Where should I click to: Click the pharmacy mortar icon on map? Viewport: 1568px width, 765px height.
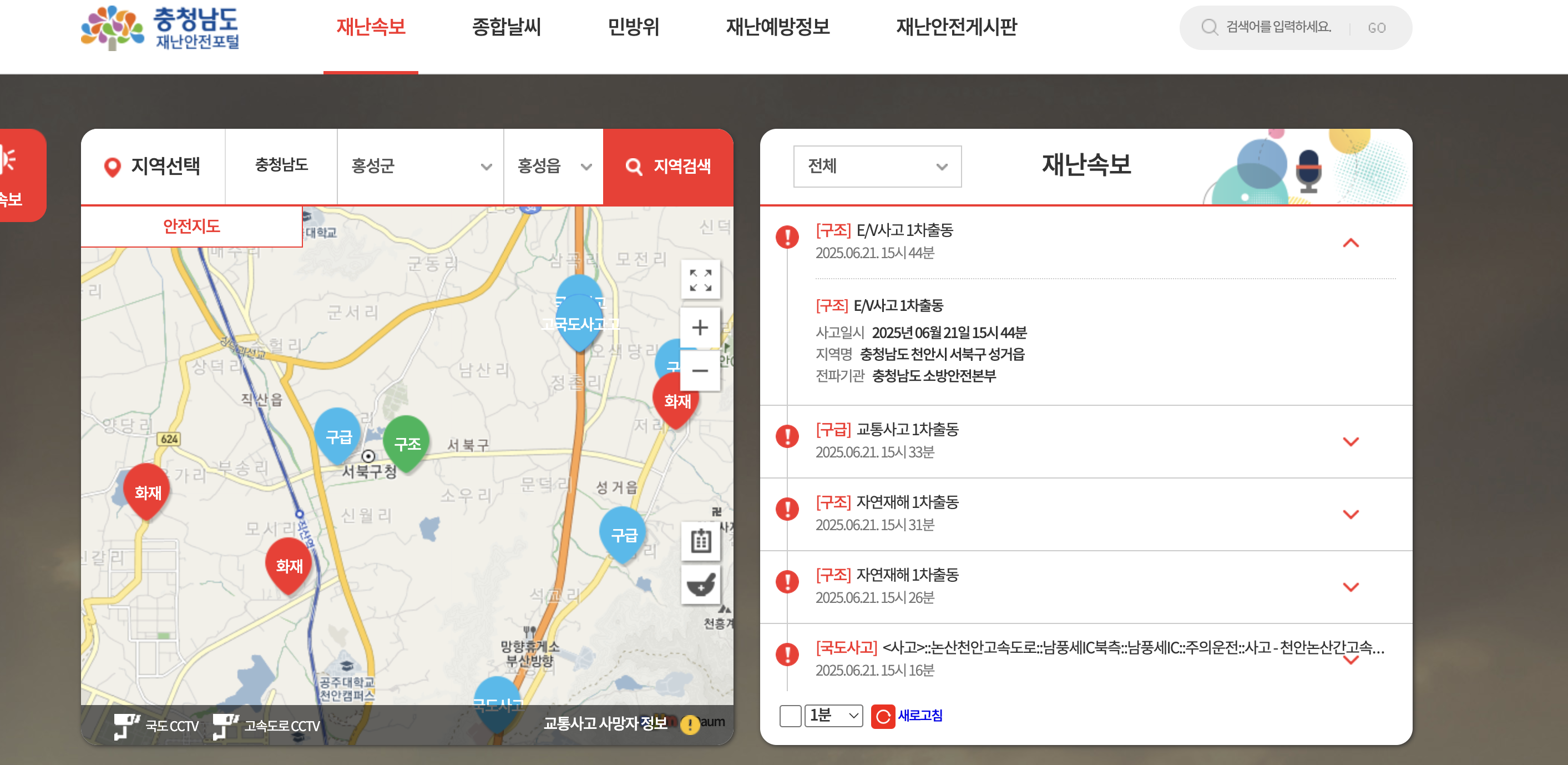[700, 585]
